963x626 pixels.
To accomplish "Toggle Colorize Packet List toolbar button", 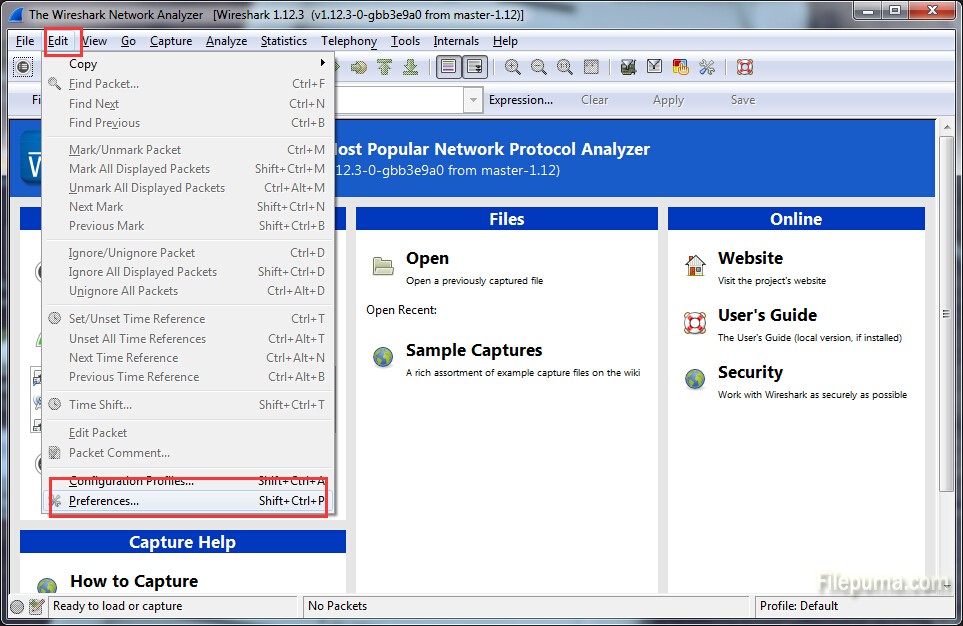I will pyautogui.click(x=448, y=67).
